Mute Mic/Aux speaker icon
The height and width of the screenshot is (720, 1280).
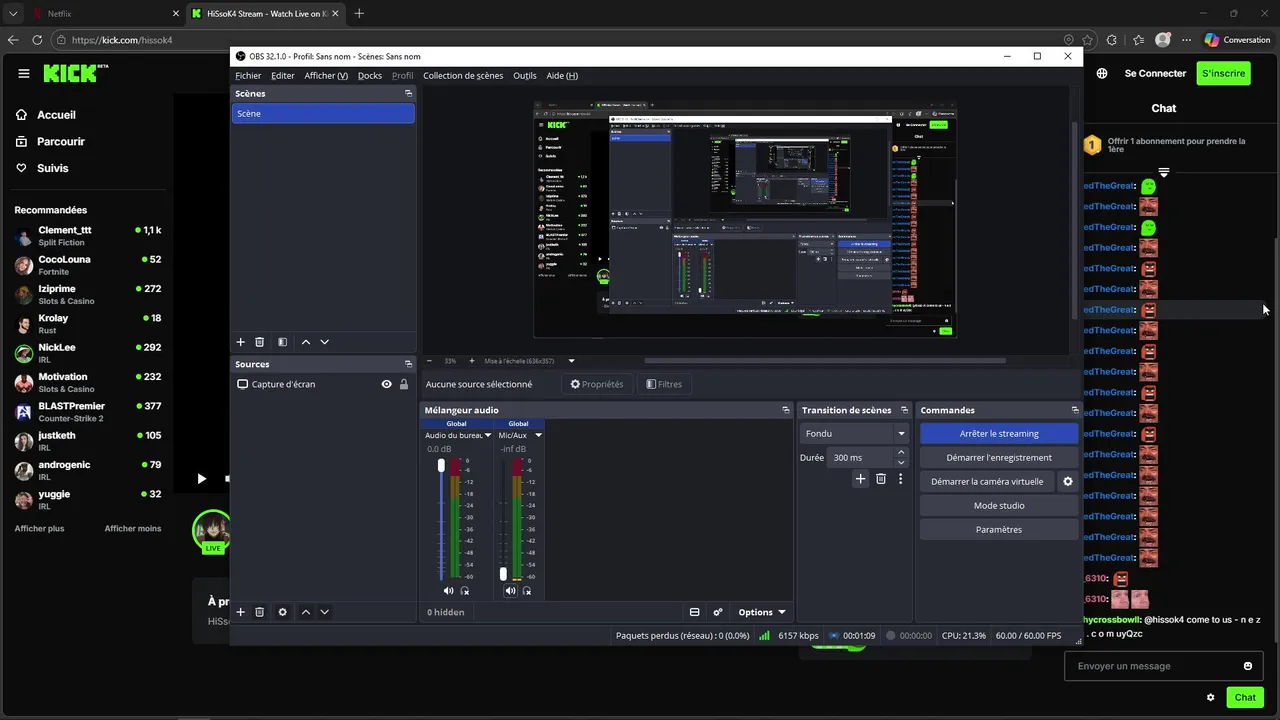tap(510, 591)
